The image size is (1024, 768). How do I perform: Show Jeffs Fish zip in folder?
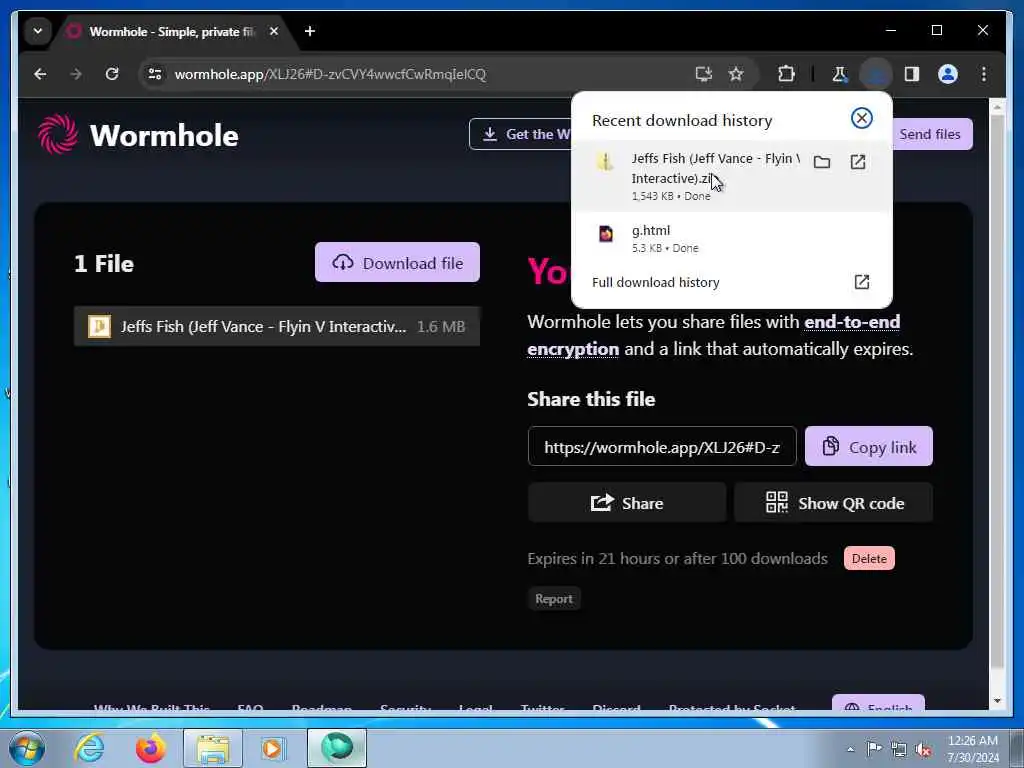click(822, 163)
